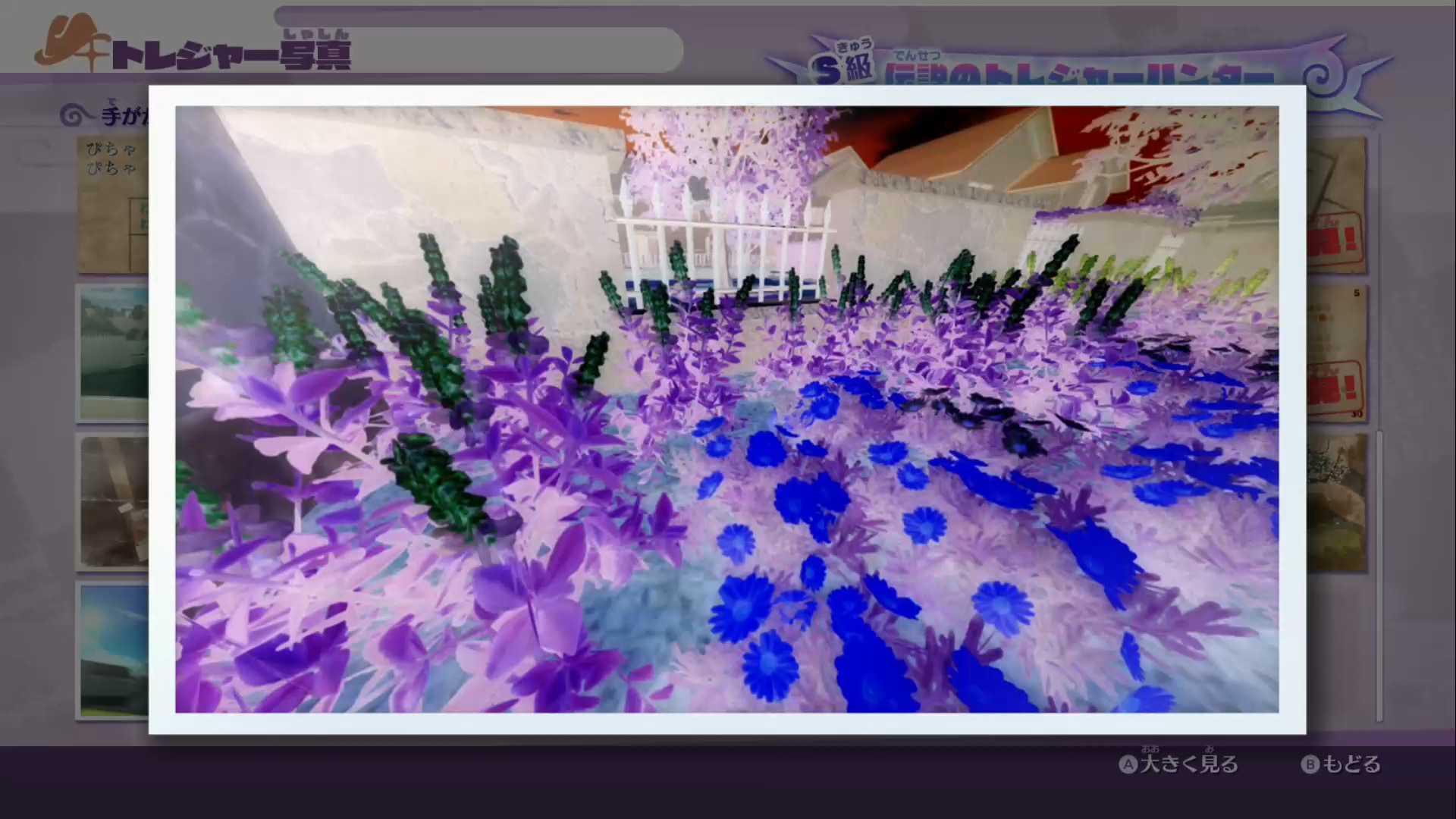The image size is (1456, 819).
Task: Open the enlarged inverted-color flower photo
Action: coord(726,409)
